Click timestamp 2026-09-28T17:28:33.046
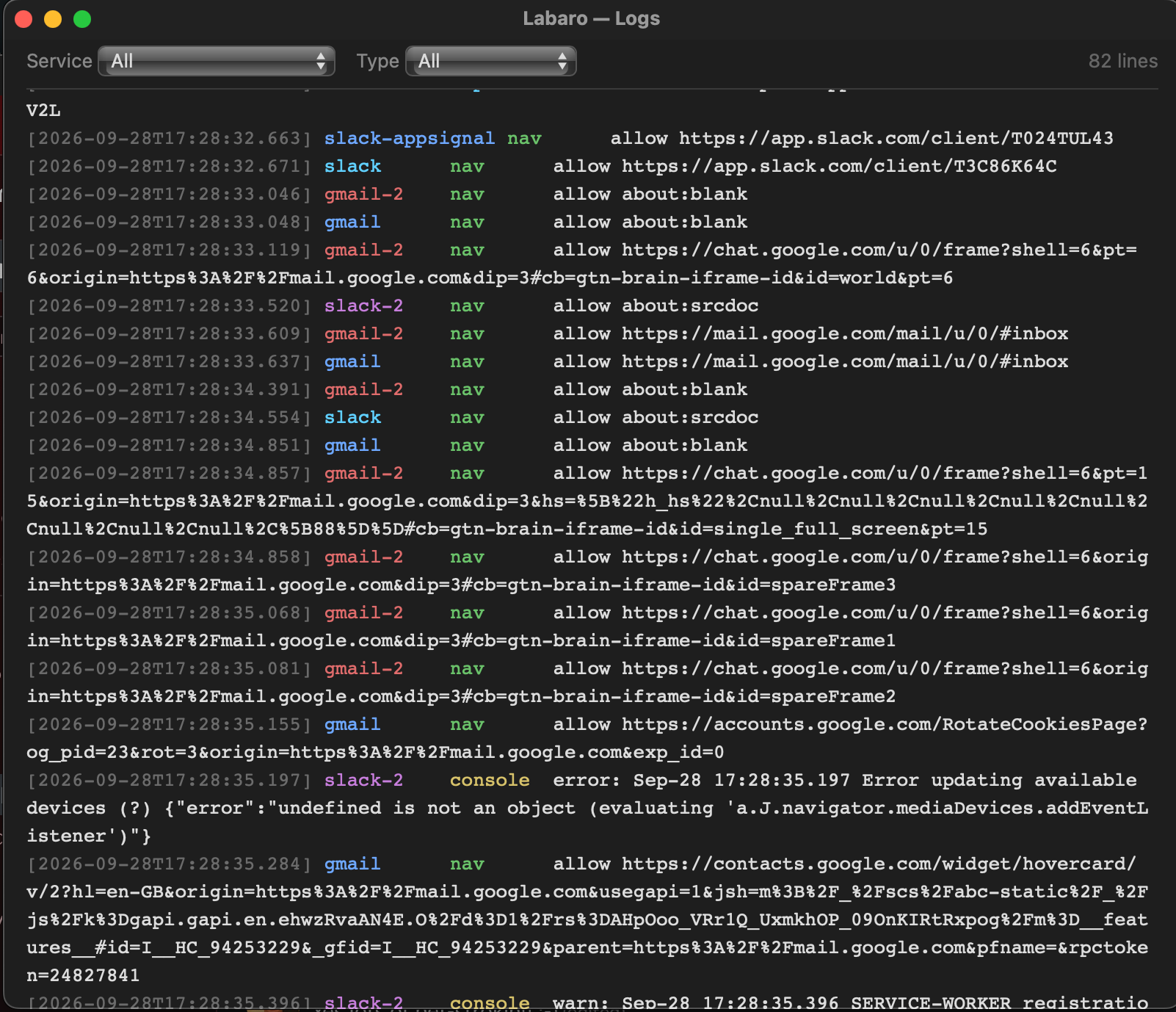Screen dimensions: 1176x1012 click(170, 194)
